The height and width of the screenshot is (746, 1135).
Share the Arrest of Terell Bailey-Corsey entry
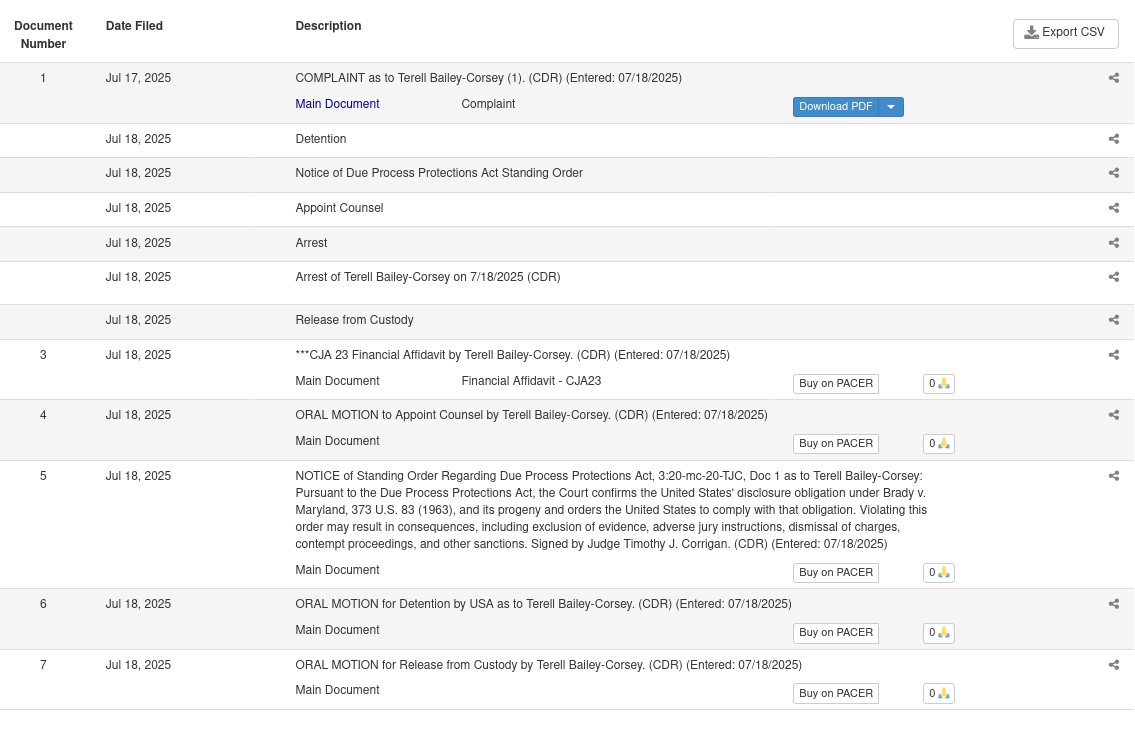coord(1113,277)
